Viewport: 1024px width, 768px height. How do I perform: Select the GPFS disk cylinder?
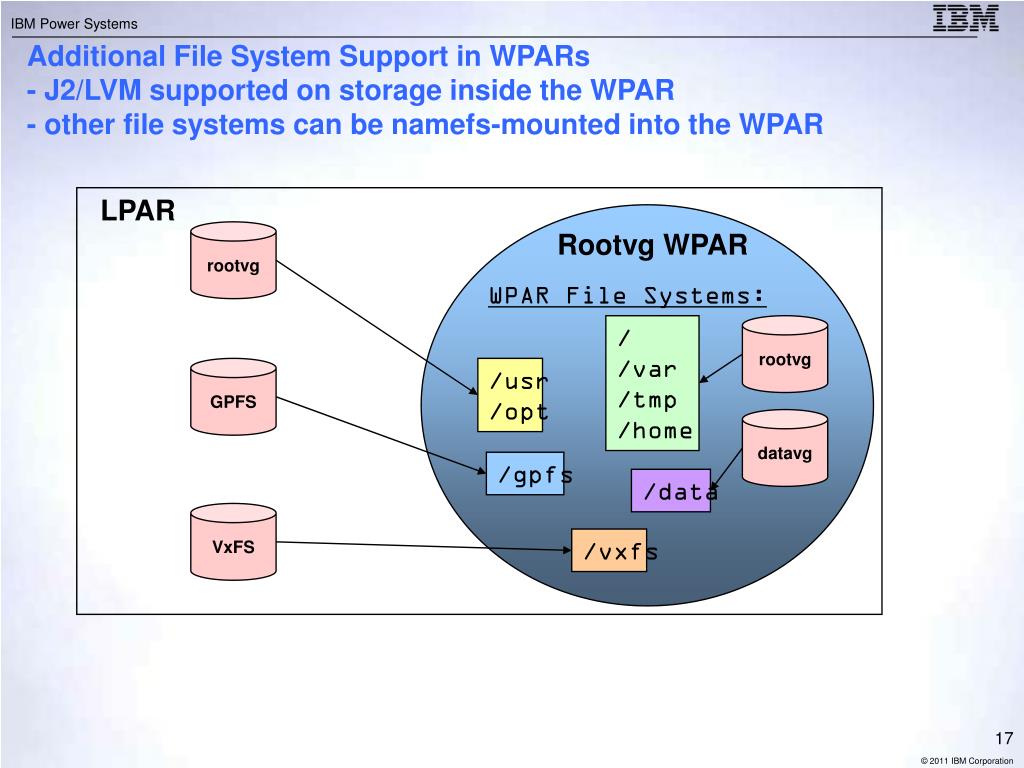[x=233, y=396]
